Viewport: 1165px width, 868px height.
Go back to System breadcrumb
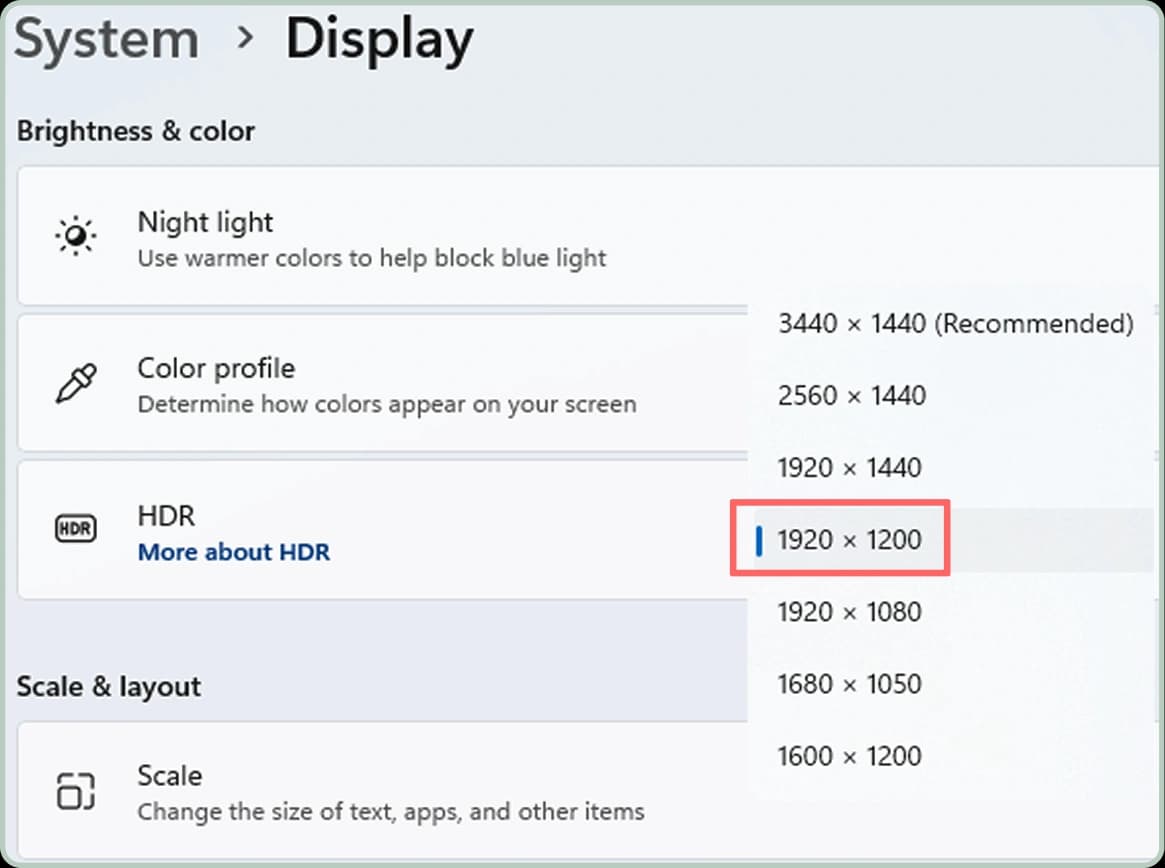click(107, 39)
